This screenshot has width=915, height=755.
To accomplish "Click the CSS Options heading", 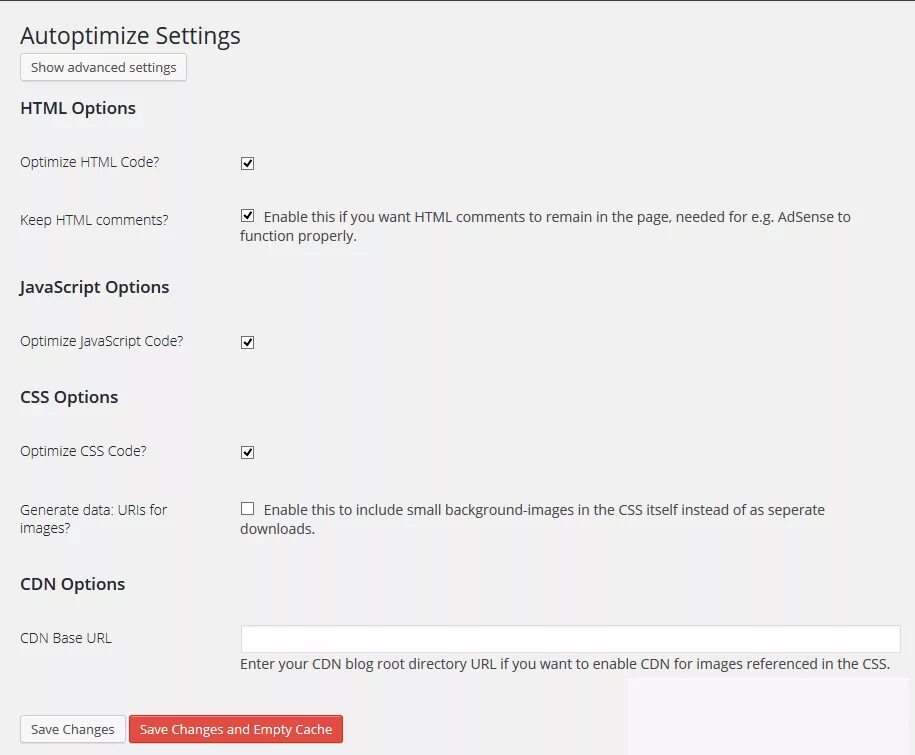I will point(69,397).
